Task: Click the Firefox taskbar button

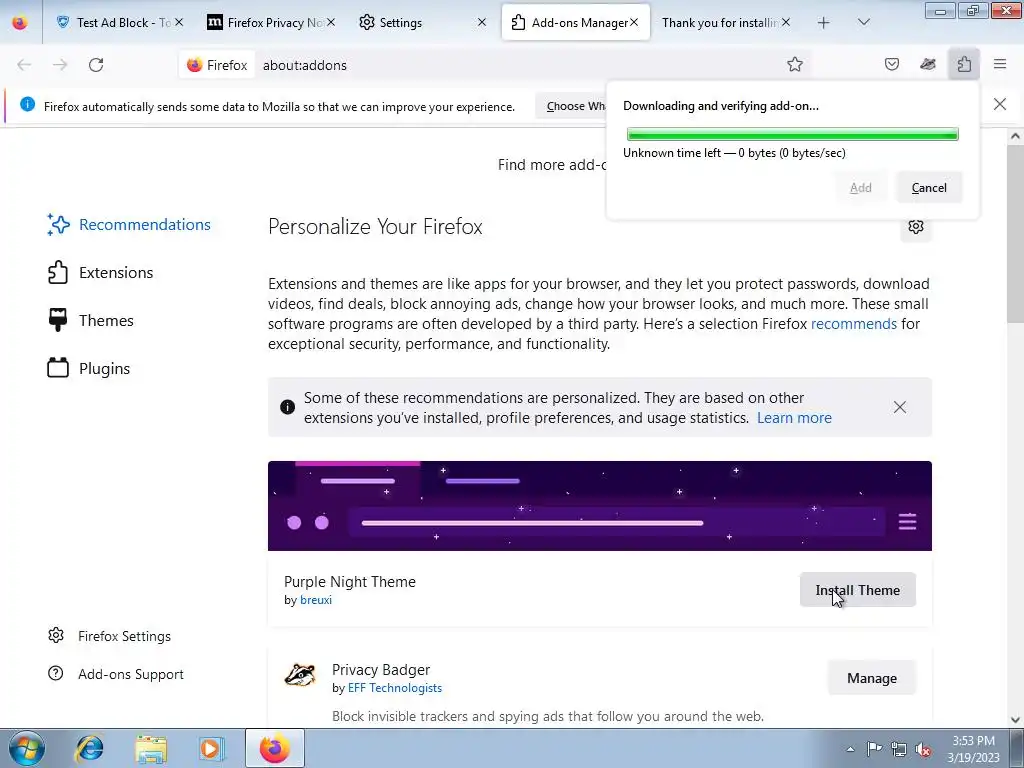Action: (x=275, y=748)
